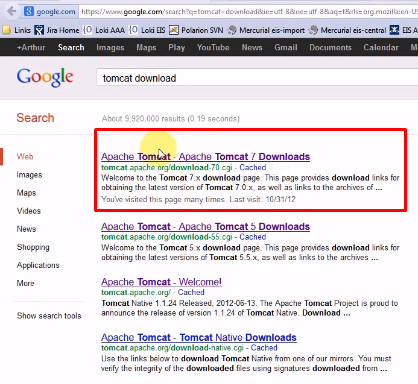Open the Polarion SVN bookmark
This screenshot has height=384, width=418.
(196, 30)
